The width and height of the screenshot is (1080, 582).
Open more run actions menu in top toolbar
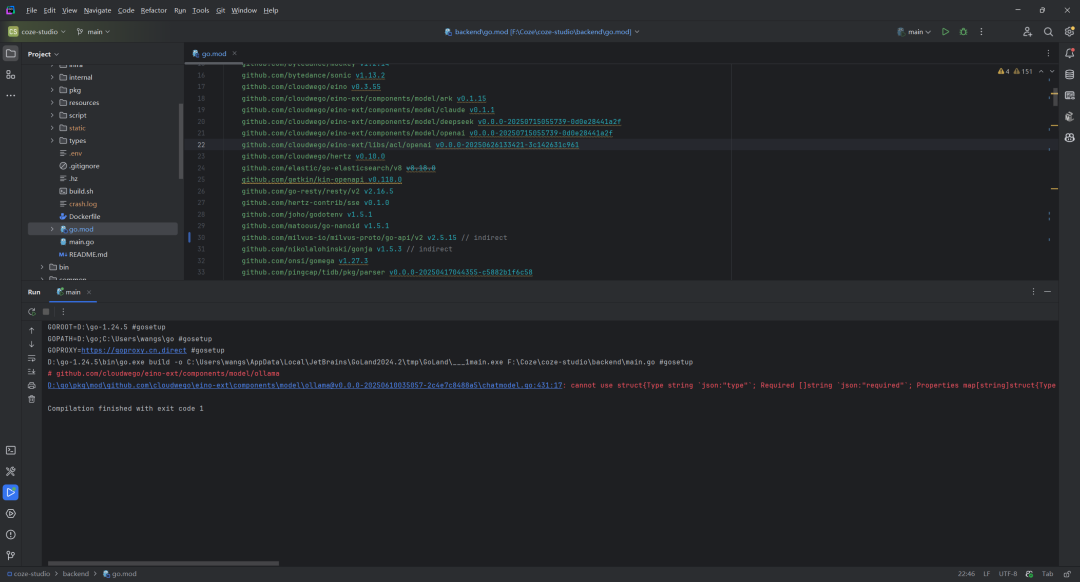point(982,32)
